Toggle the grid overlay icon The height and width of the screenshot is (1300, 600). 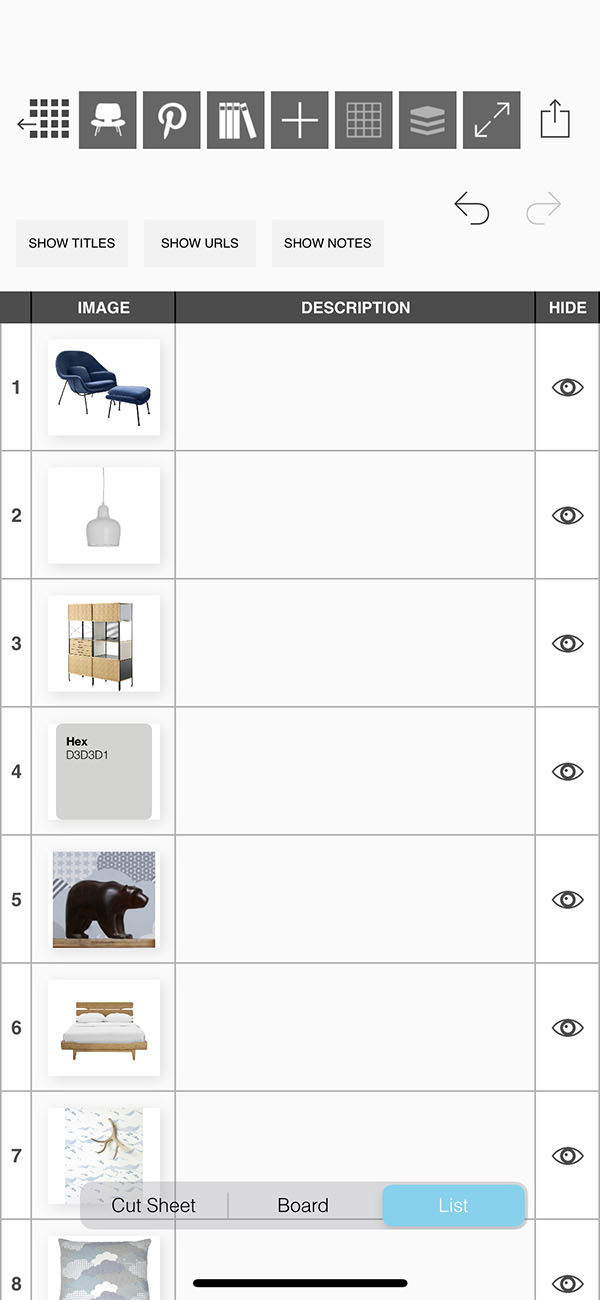click(364, 120)
